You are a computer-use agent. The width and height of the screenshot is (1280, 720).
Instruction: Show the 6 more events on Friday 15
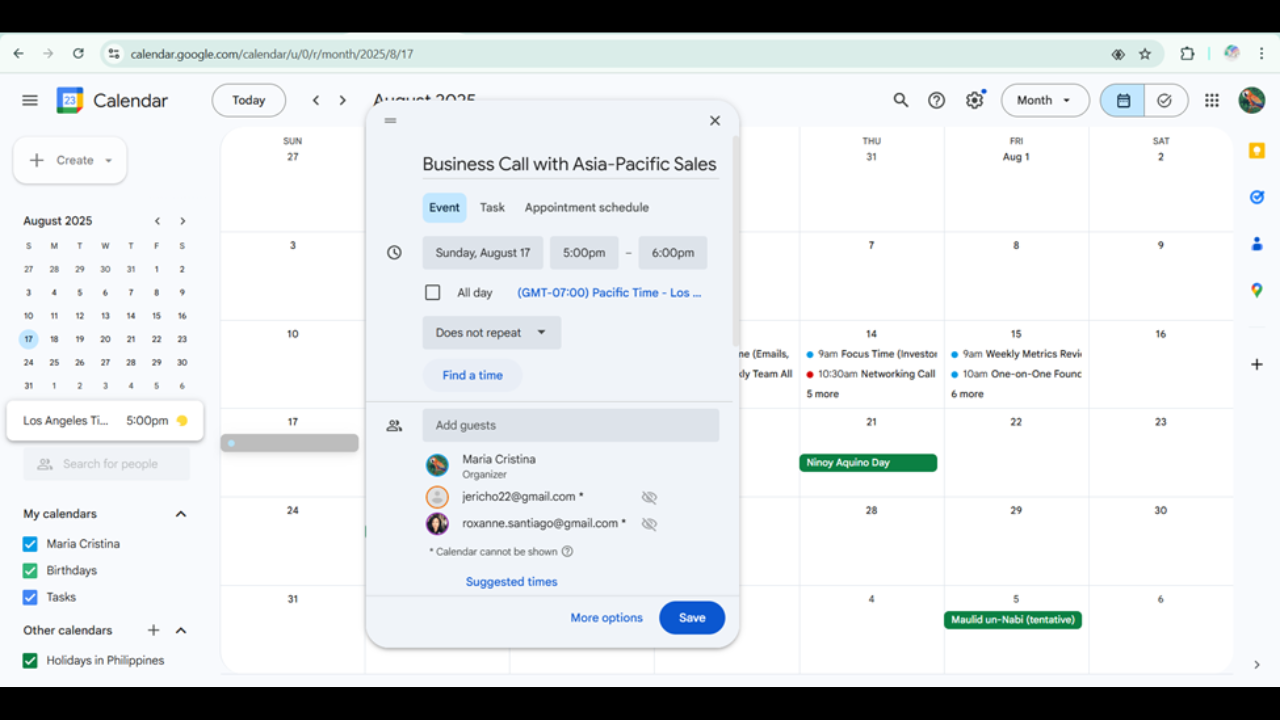tap(968, 394)
